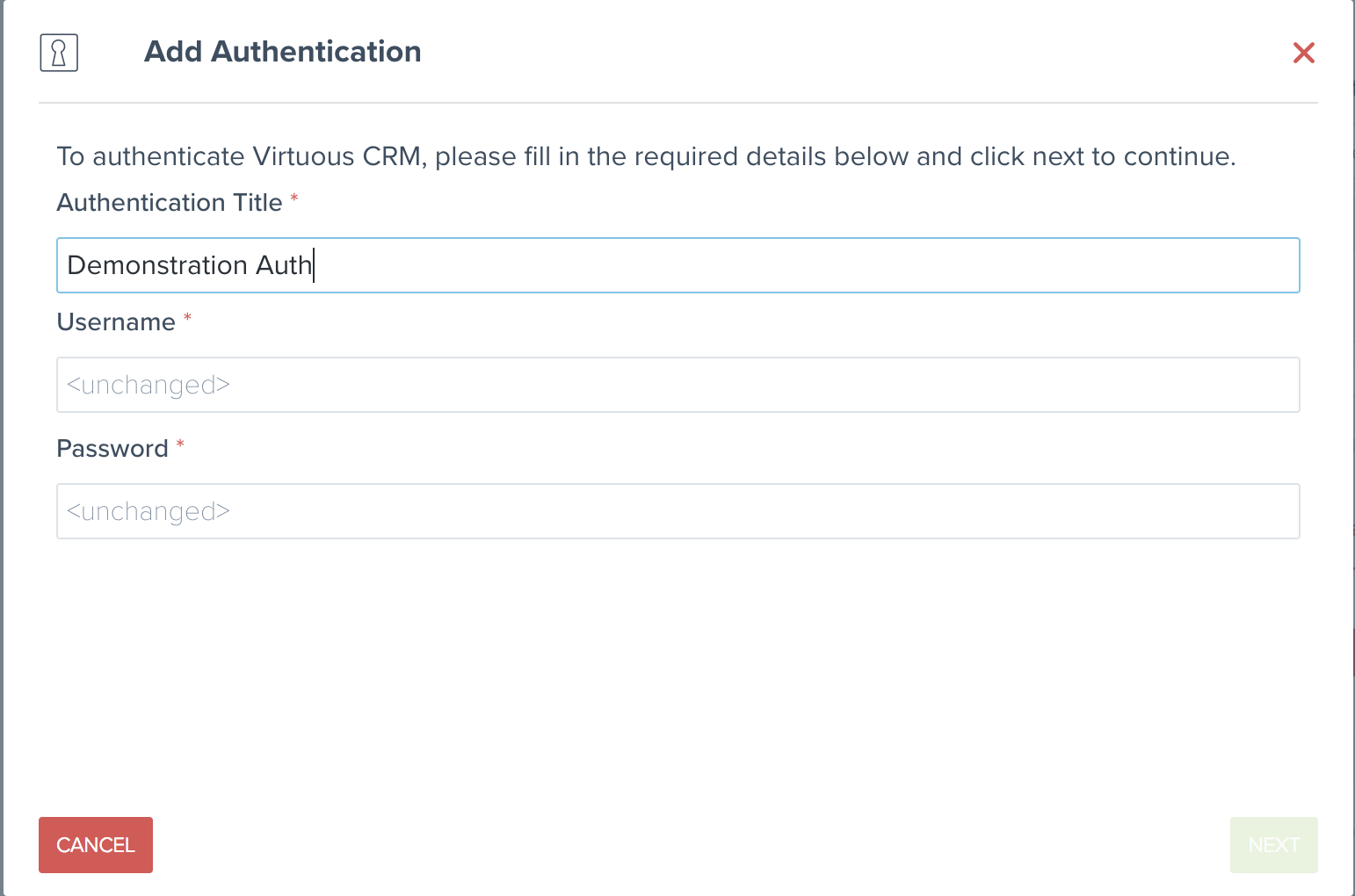Dismiss the dialog via the close control
The image size is (1355, 896).
(1304, 53)
